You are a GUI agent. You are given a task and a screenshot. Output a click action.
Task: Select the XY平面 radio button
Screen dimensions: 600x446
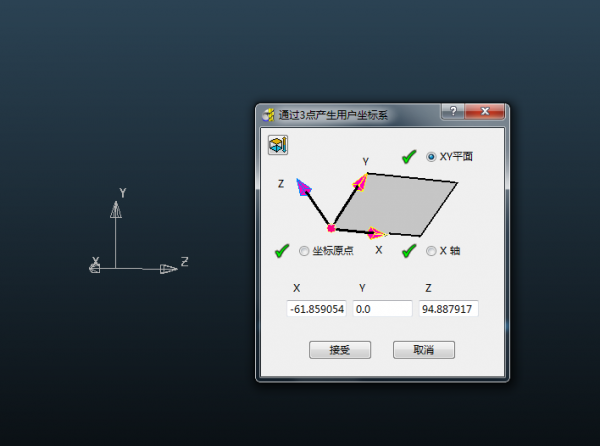432,157
